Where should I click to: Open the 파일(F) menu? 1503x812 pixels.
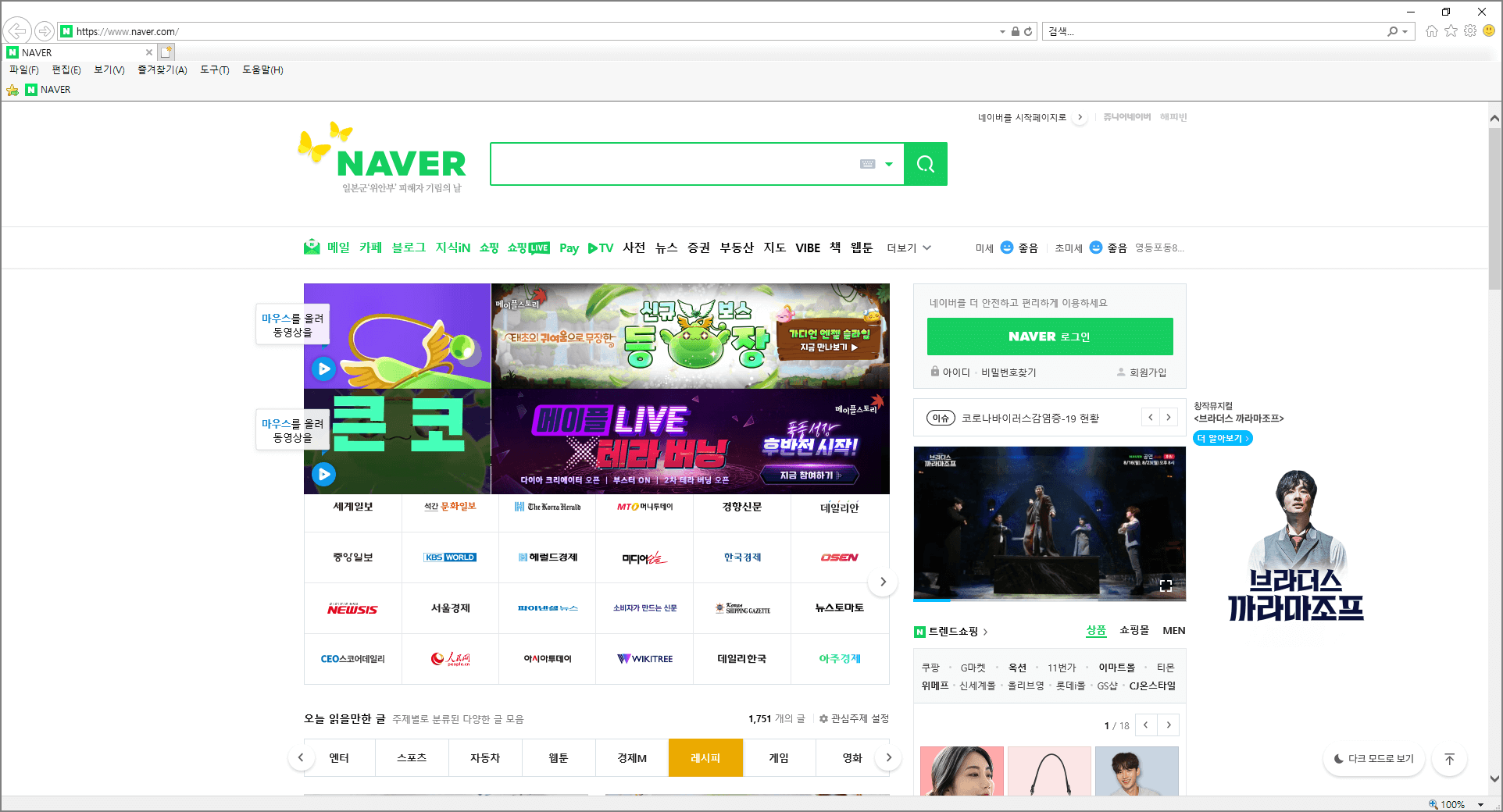[24, 69]
